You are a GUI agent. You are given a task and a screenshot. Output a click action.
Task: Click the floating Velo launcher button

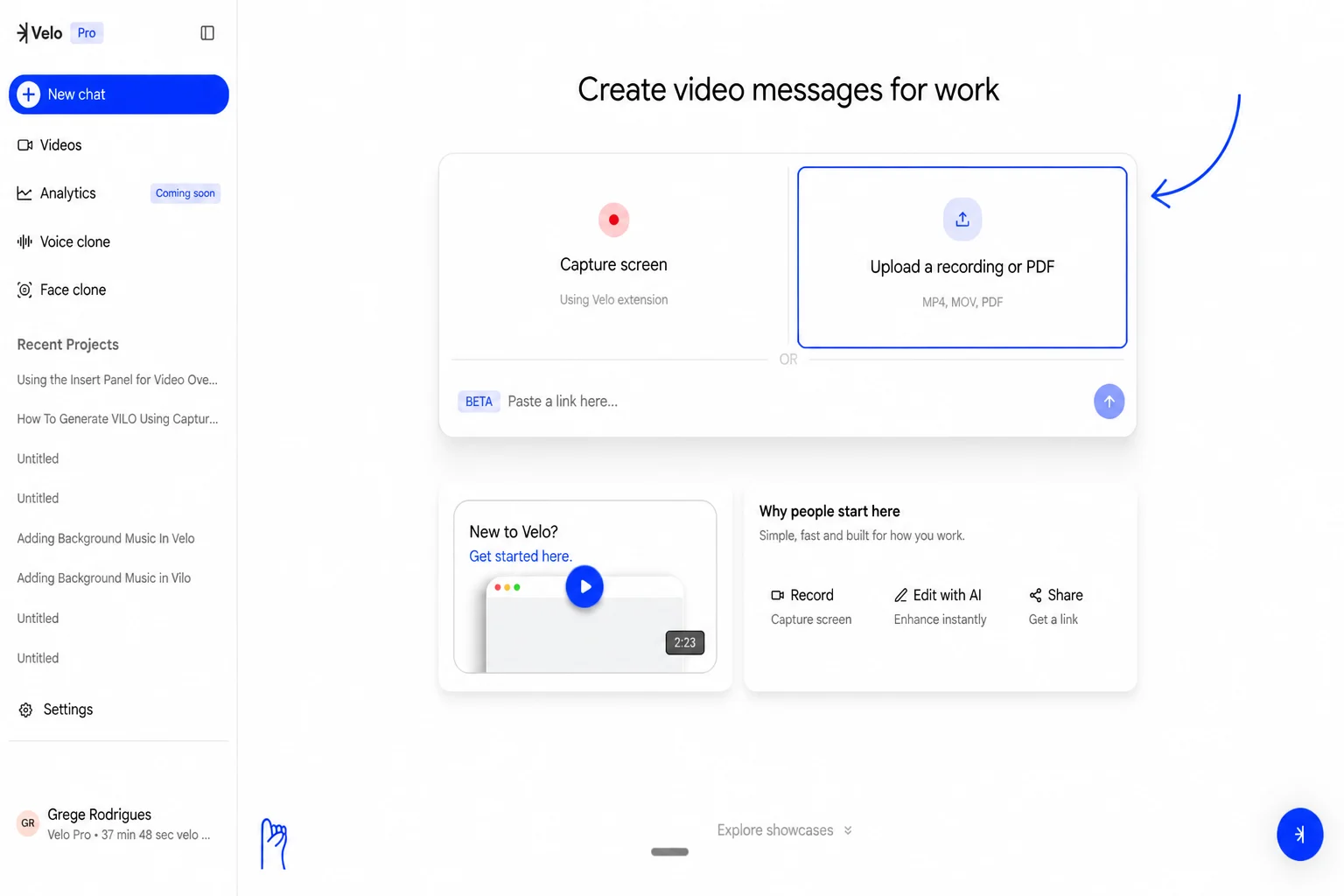[1299, 835]
